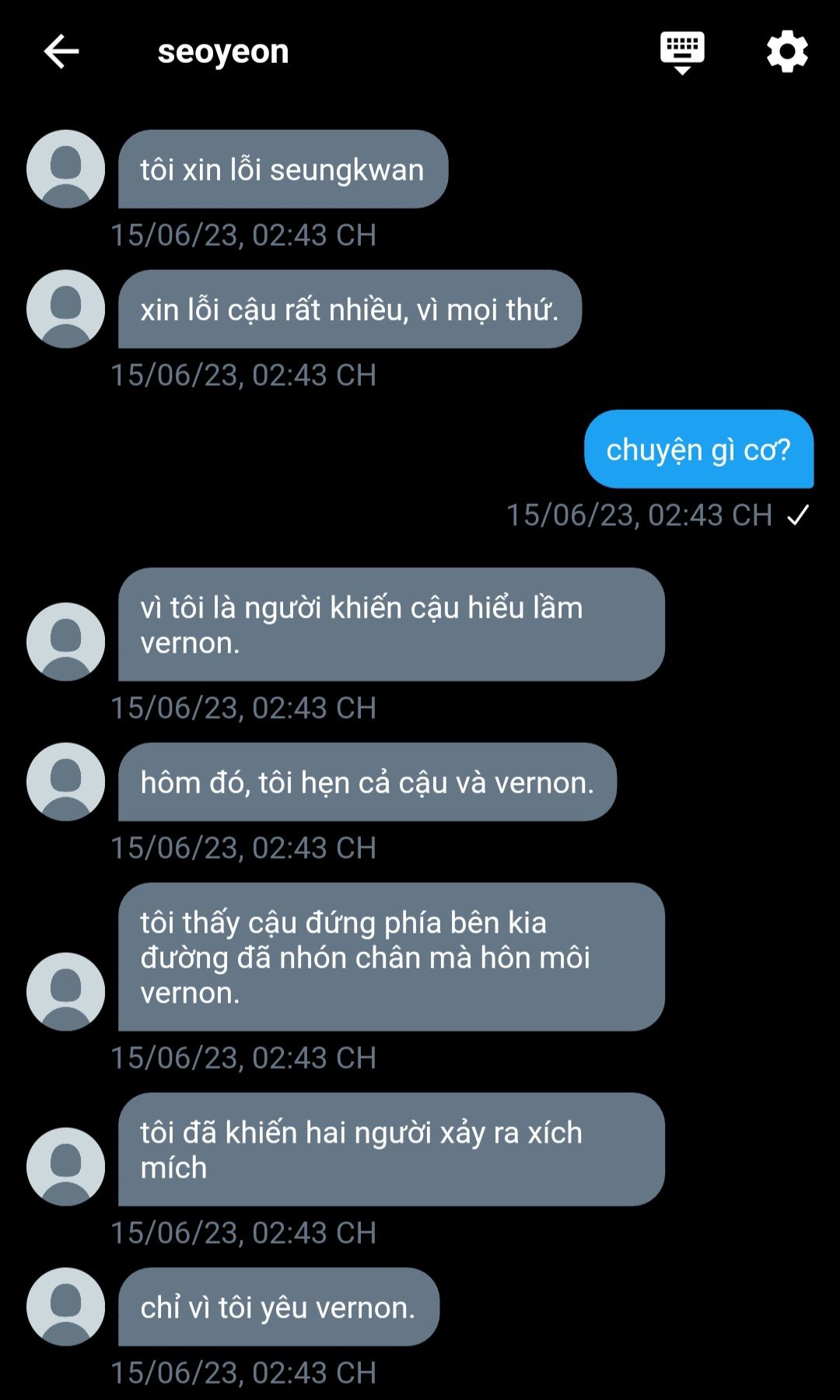This screenshot has width=840, height=1400.
Task: Tap avatar beside "vì tôi là người khiến" message
Action: click(x=66, y=642)
